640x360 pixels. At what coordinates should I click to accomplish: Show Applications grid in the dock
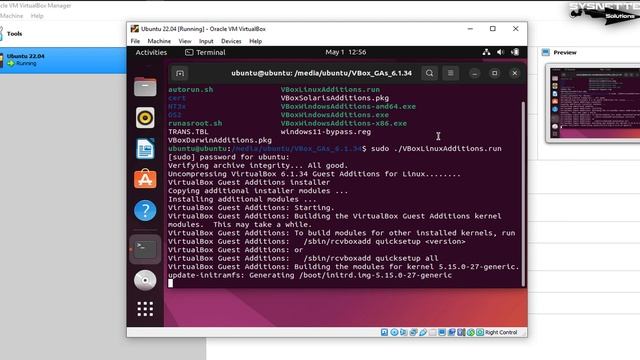(x=145, y=309)
